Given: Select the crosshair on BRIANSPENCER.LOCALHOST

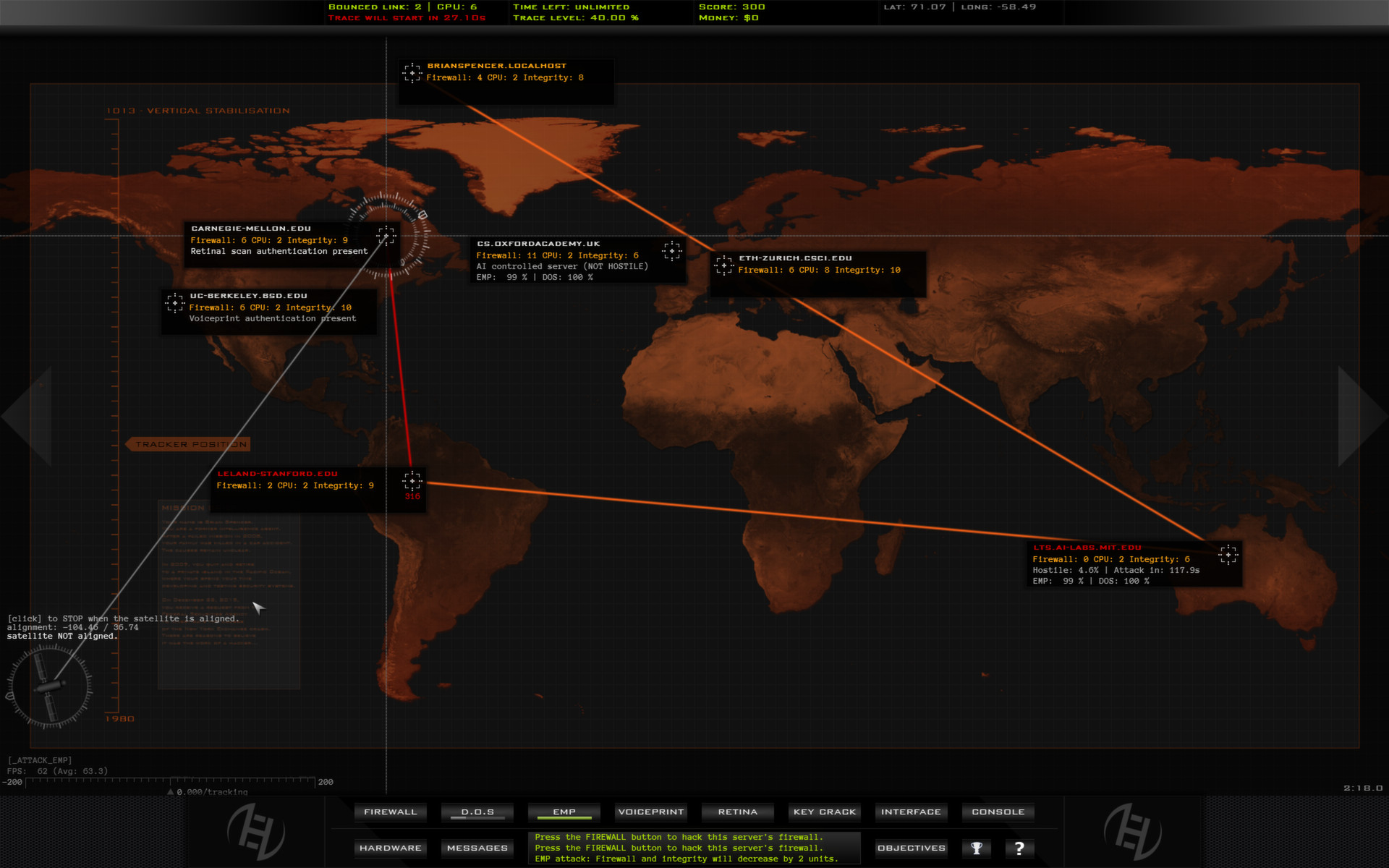Looking at the screenshot, I should (x=412, y=72).
